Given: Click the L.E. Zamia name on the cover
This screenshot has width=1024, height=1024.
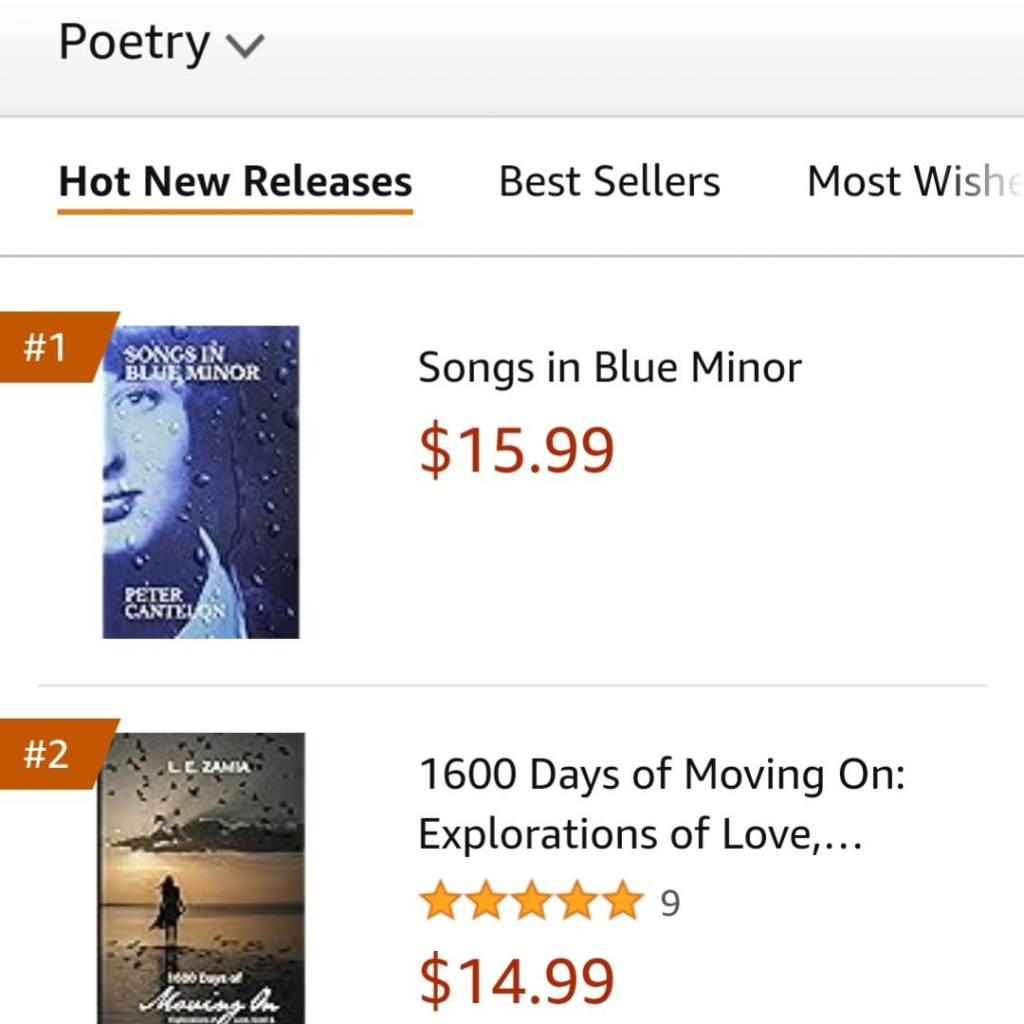Looking at the screenshot, I should click(x=202, y=765).
